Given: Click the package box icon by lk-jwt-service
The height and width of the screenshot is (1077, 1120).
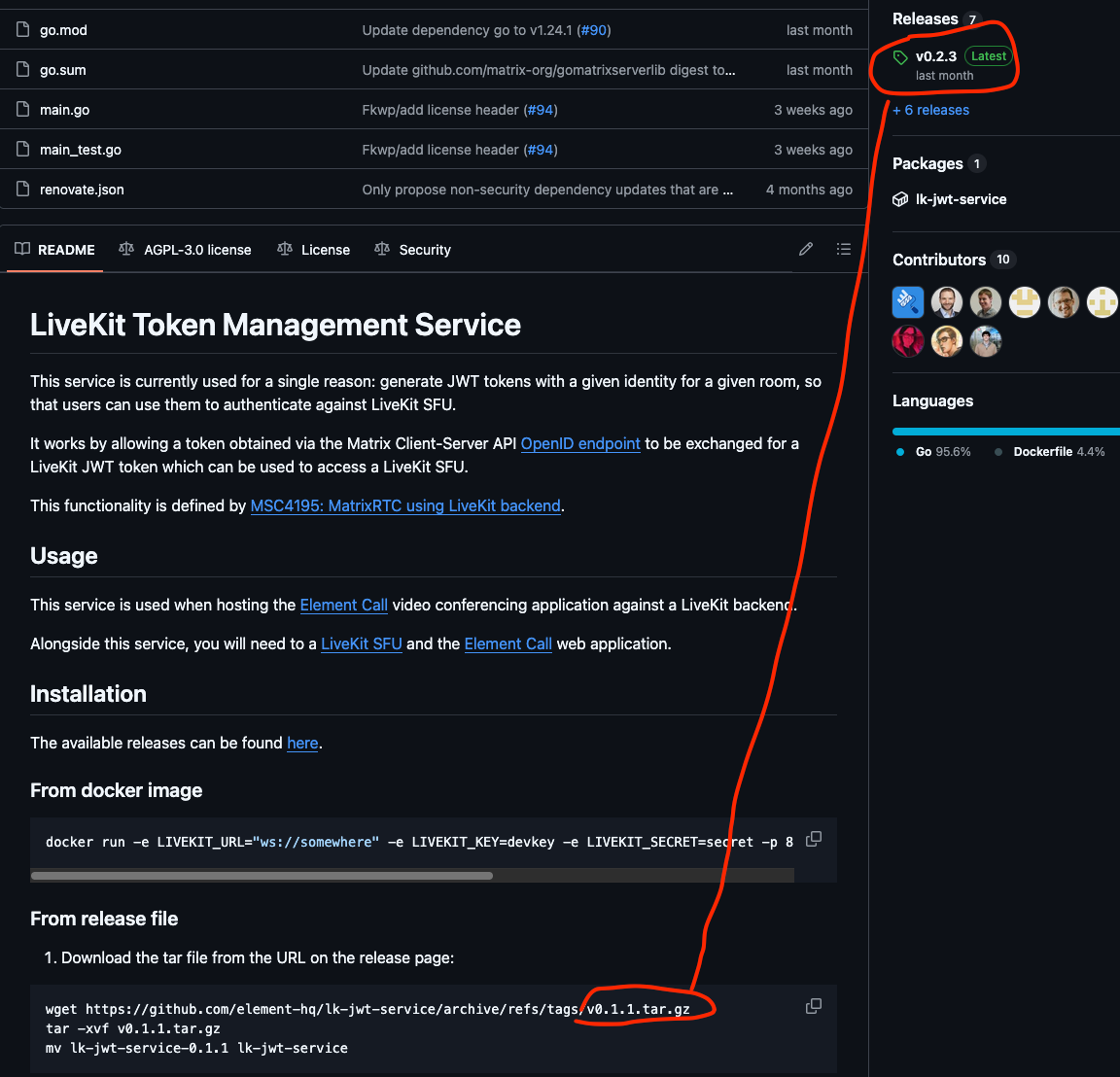Looking at the screenshot, I should pos(900,199).
